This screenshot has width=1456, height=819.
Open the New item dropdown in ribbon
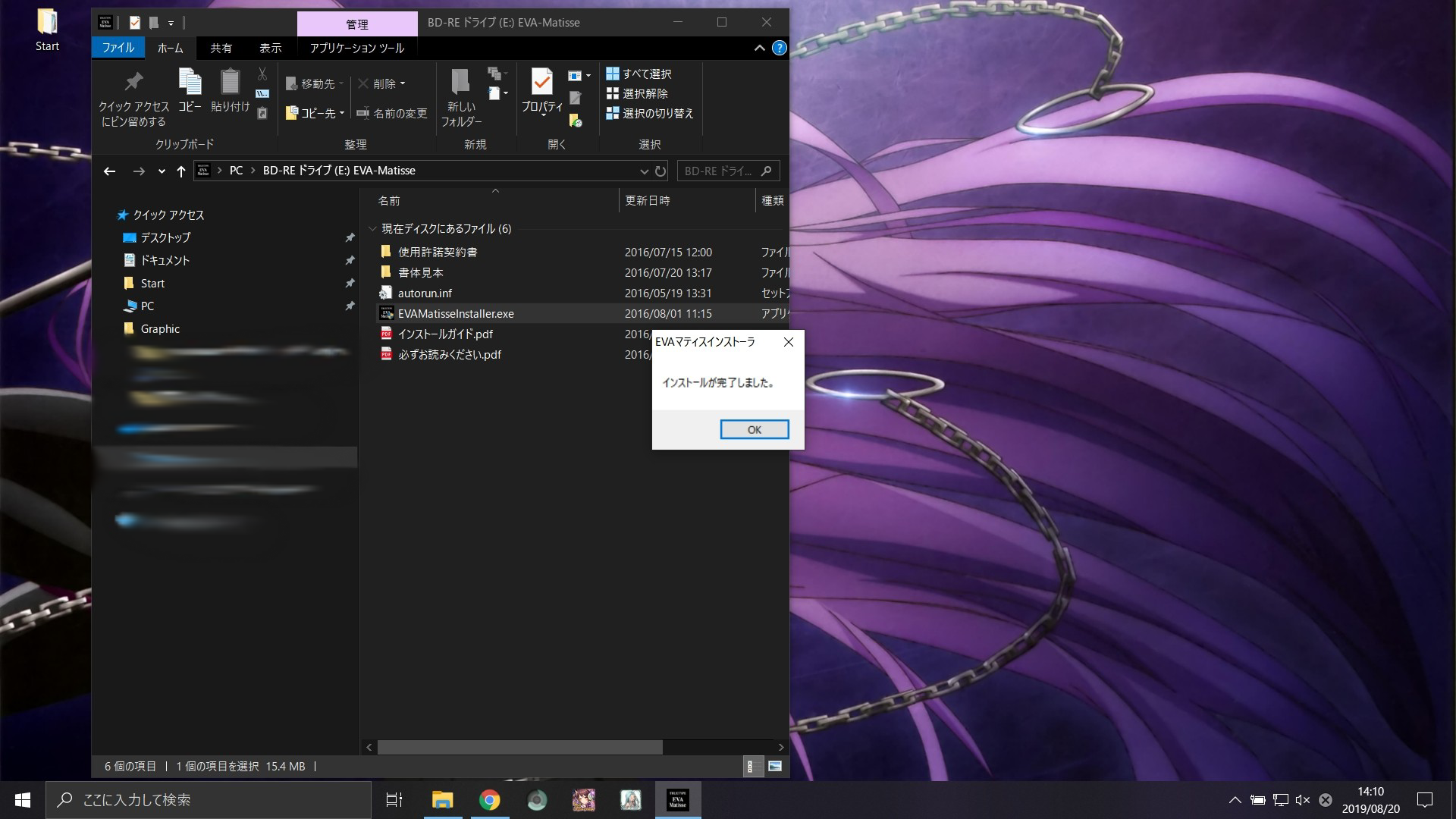tap(498, 74)
